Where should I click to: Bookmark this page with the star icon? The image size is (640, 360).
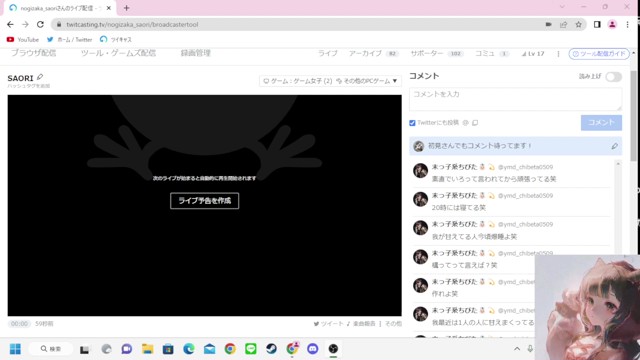tap(578, 24)
